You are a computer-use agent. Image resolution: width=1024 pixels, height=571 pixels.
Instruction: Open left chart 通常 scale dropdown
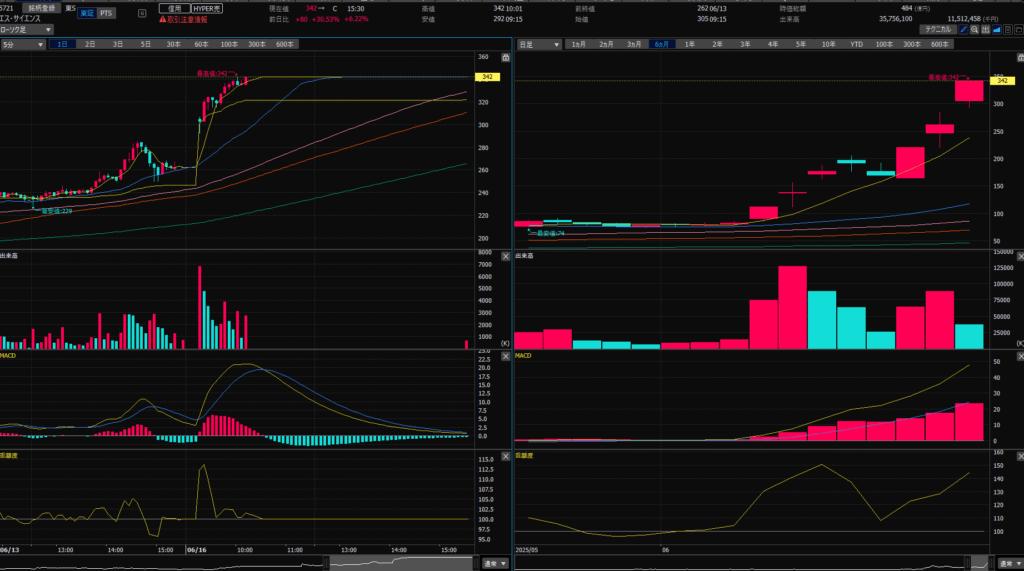click(495, 563)
